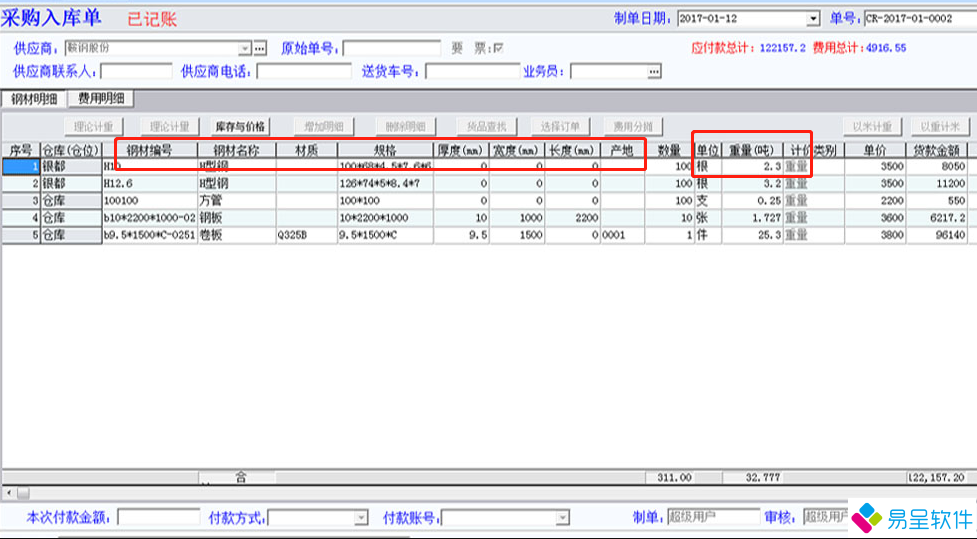
Task: Click the cell with 钢材编号 H12.6
Action: click(x=150, y=184)
